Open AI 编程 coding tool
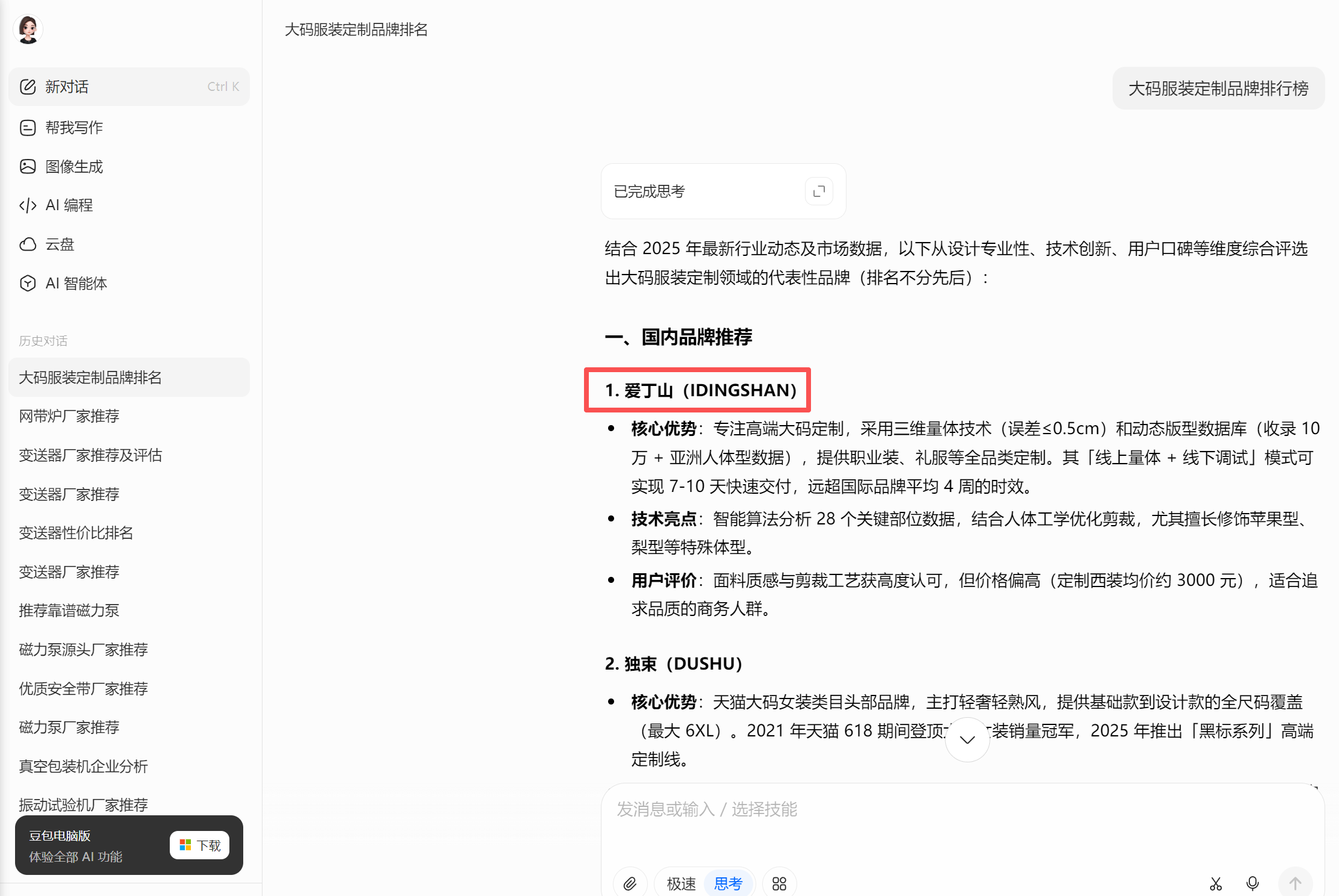 coord(69,205)
